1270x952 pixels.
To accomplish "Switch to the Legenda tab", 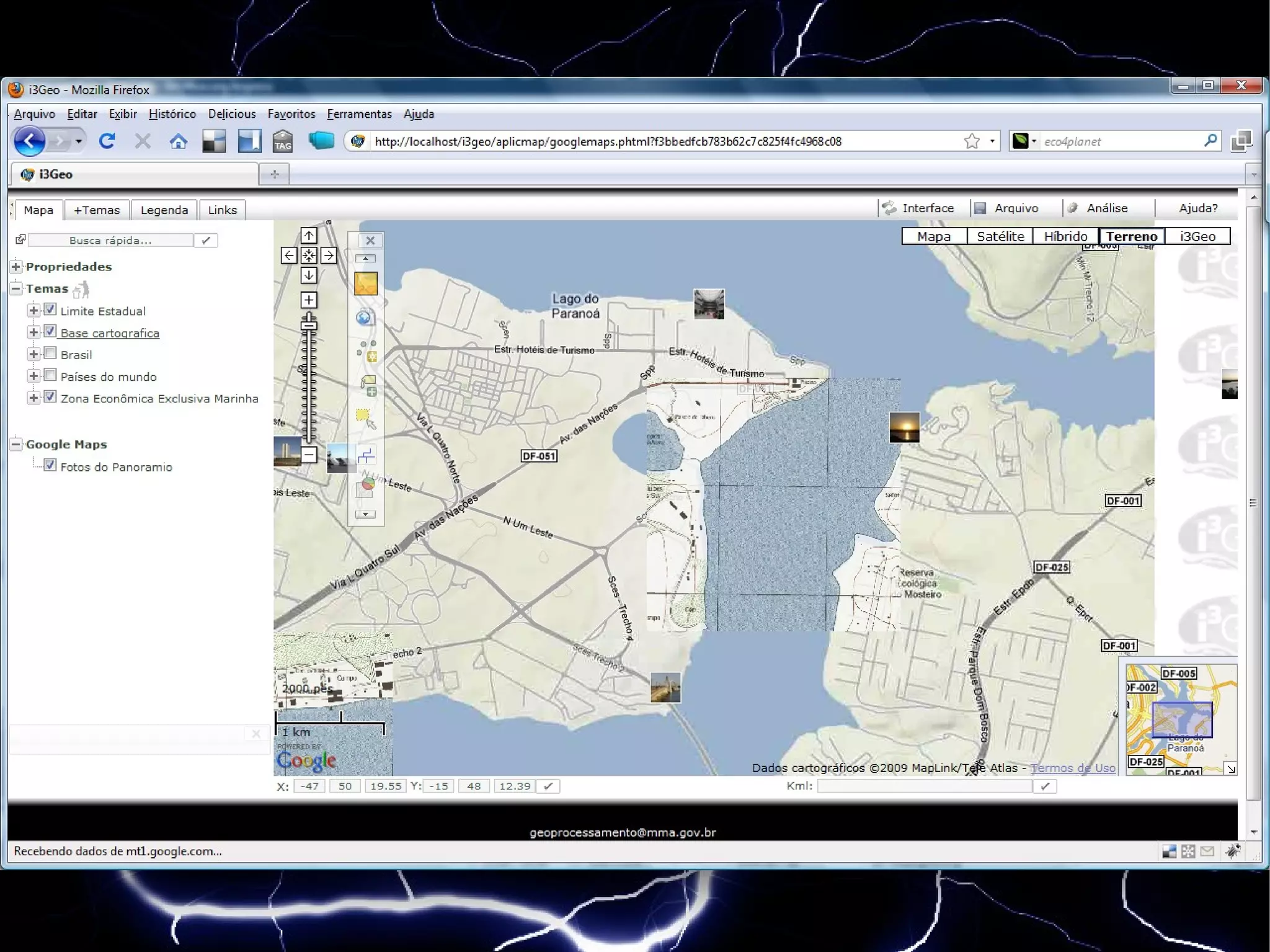I will pyautogui.click(x=164, y=210).
